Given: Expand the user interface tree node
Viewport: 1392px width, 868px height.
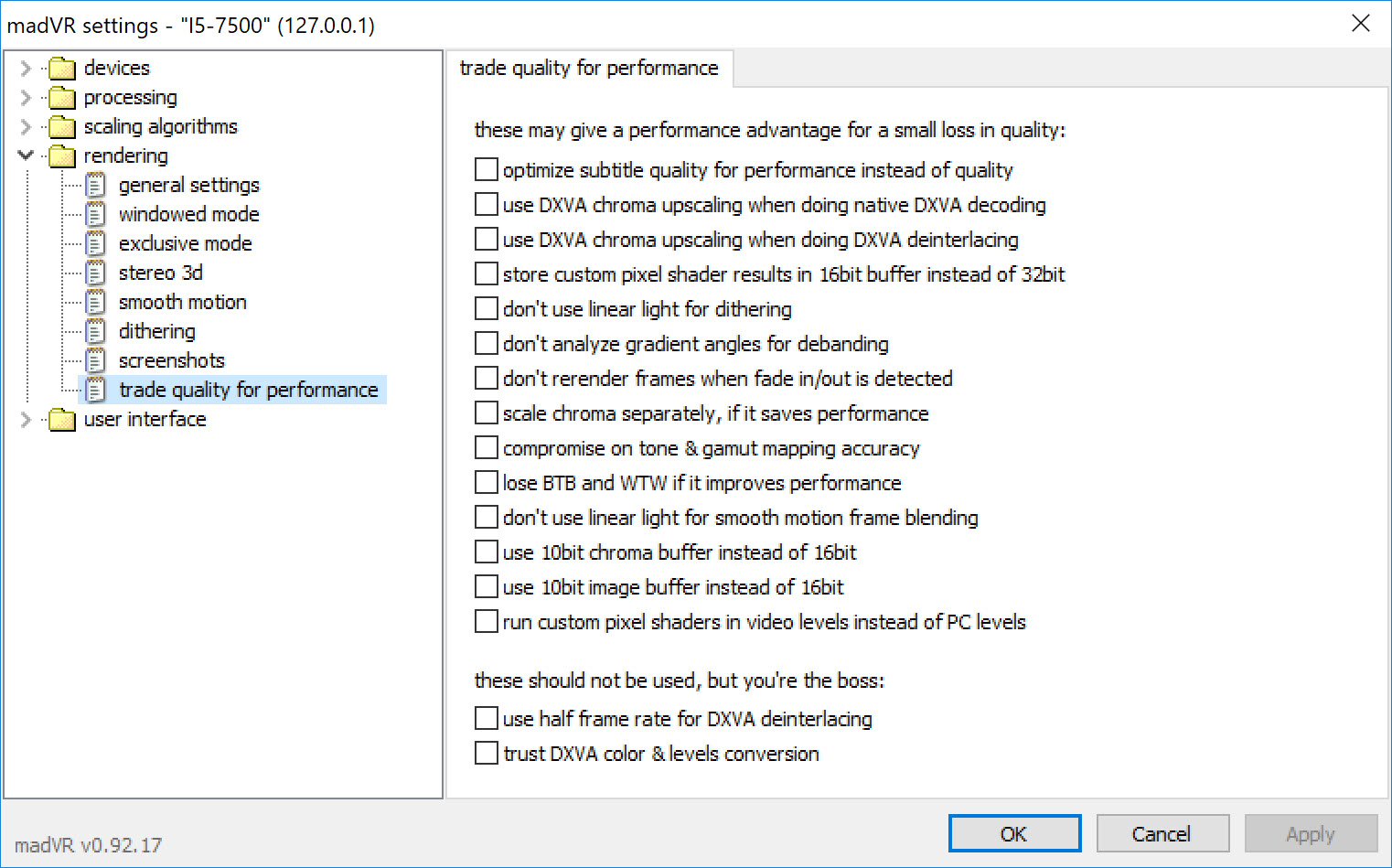Looking at the screenshot, I should tap(26, 420).
